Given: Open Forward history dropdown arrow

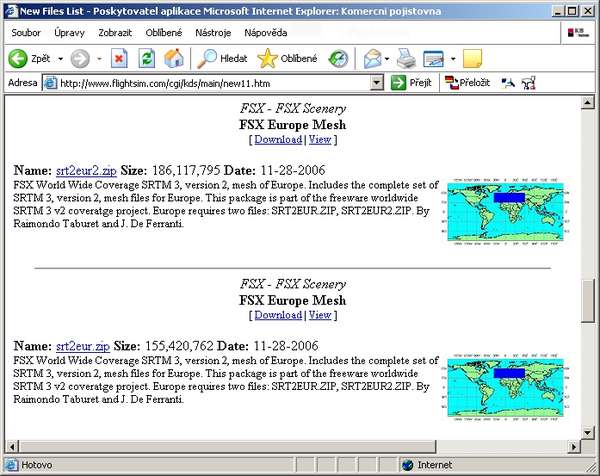Looking at the screenshot, I should [x=99, y=59].
